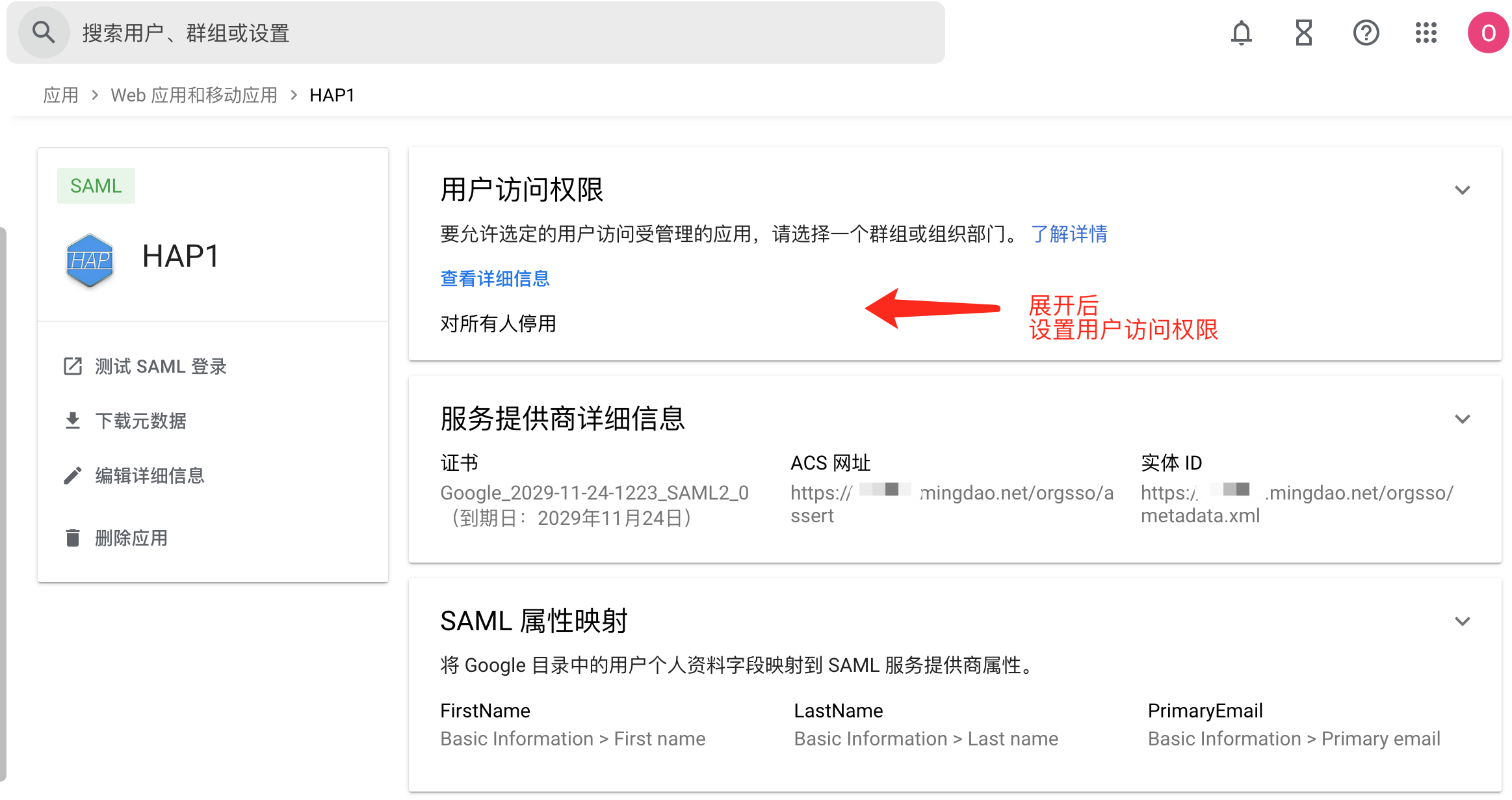Click the Google_2029-11-24 certificate value

(x=594, y=505)
